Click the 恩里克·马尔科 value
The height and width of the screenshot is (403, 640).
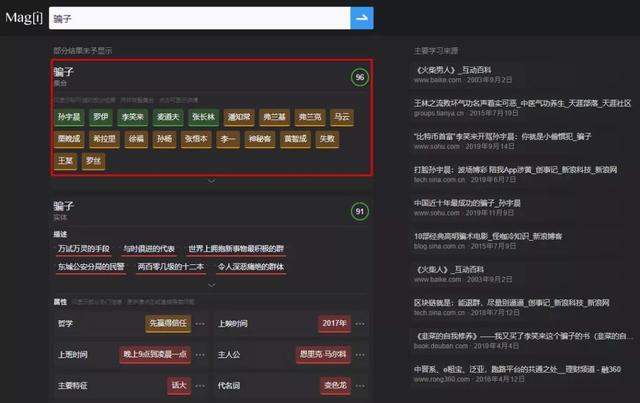click(x=323, y=354)
